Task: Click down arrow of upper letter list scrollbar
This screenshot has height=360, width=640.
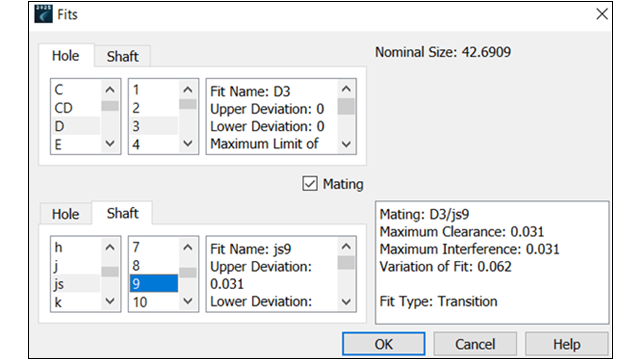Action: point(110,144)
